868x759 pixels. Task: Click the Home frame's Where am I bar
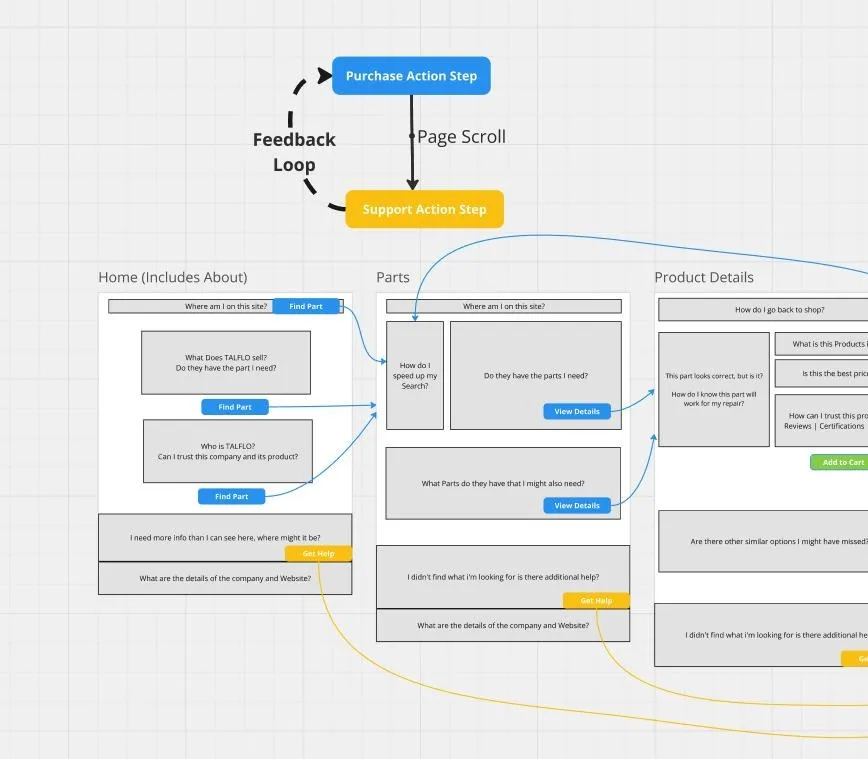(x=226, y=306)
